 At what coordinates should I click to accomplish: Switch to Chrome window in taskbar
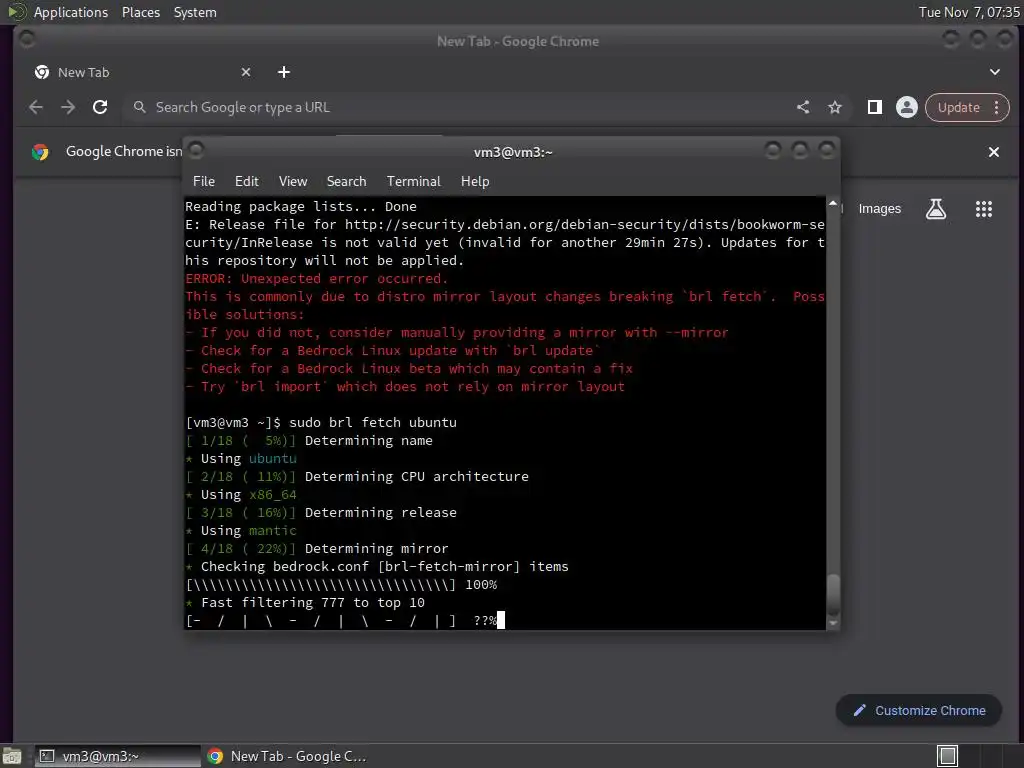pos(286,756)
